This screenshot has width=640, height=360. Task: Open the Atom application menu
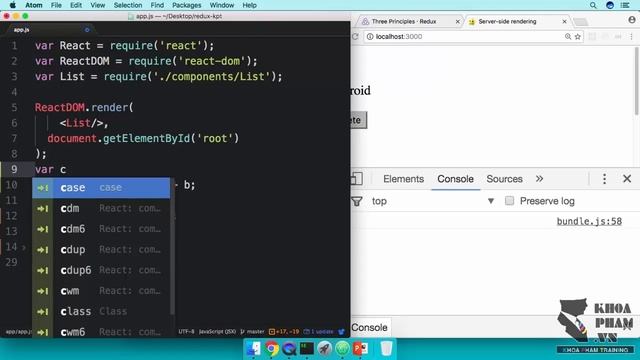(x=34, y=5)
